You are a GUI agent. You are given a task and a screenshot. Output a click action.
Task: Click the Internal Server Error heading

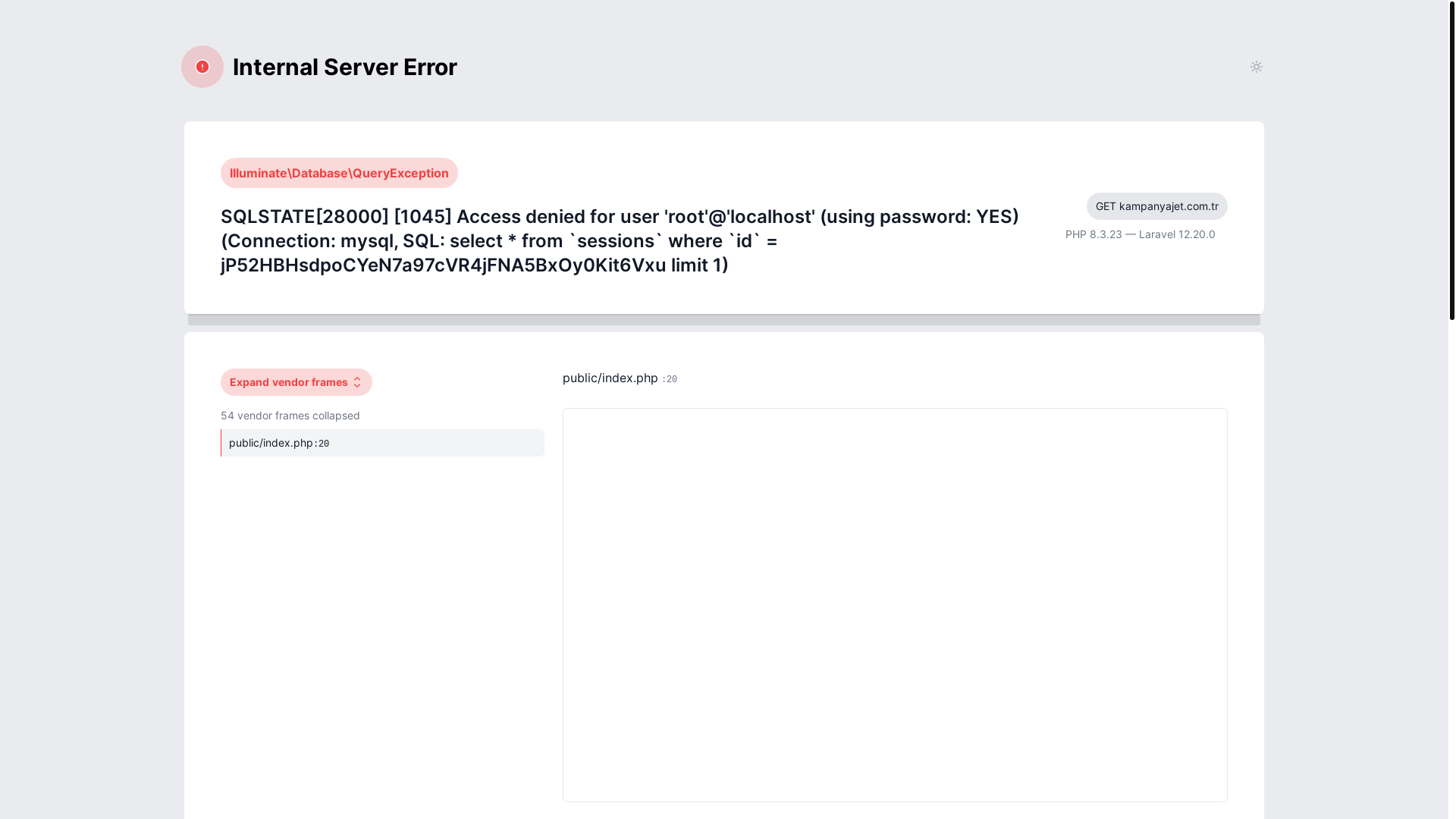(345, 67)
